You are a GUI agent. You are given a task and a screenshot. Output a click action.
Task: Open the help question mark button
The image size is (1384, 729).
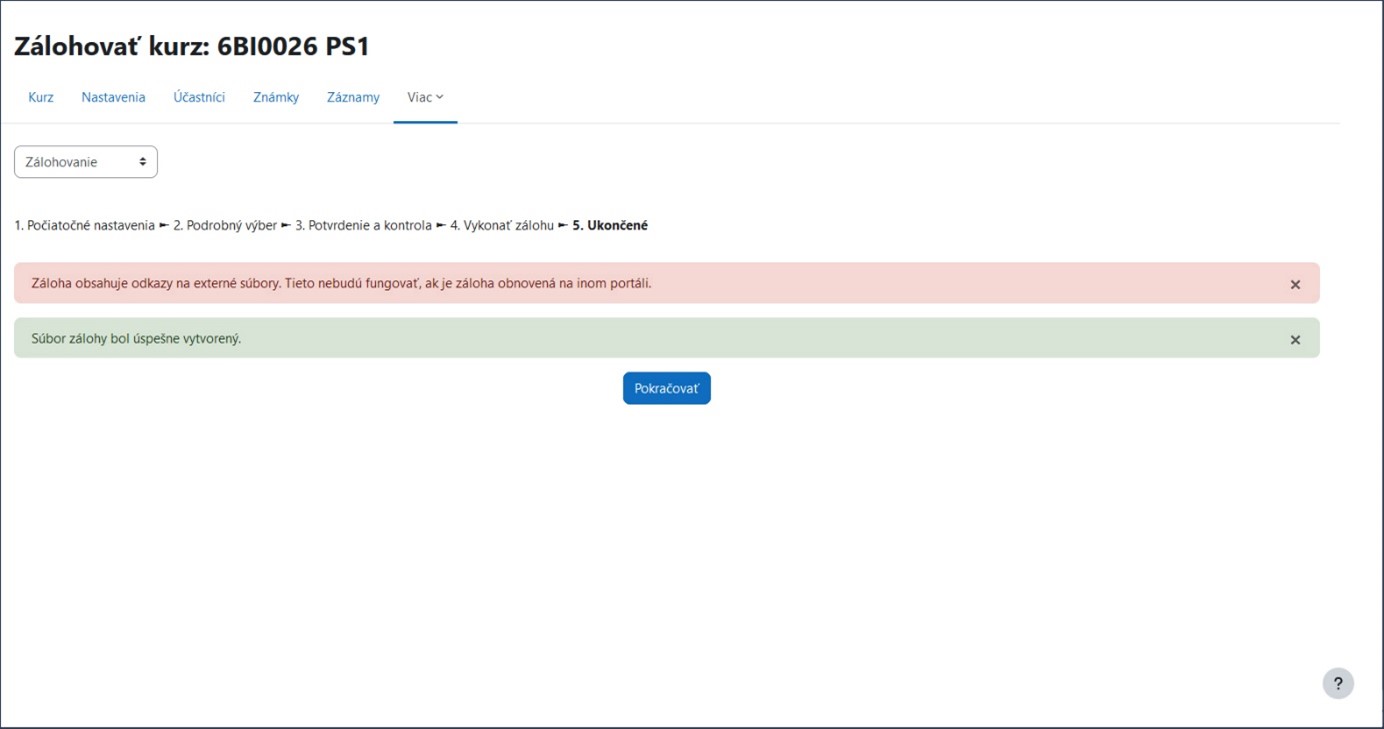click(x=1338, y=683)
